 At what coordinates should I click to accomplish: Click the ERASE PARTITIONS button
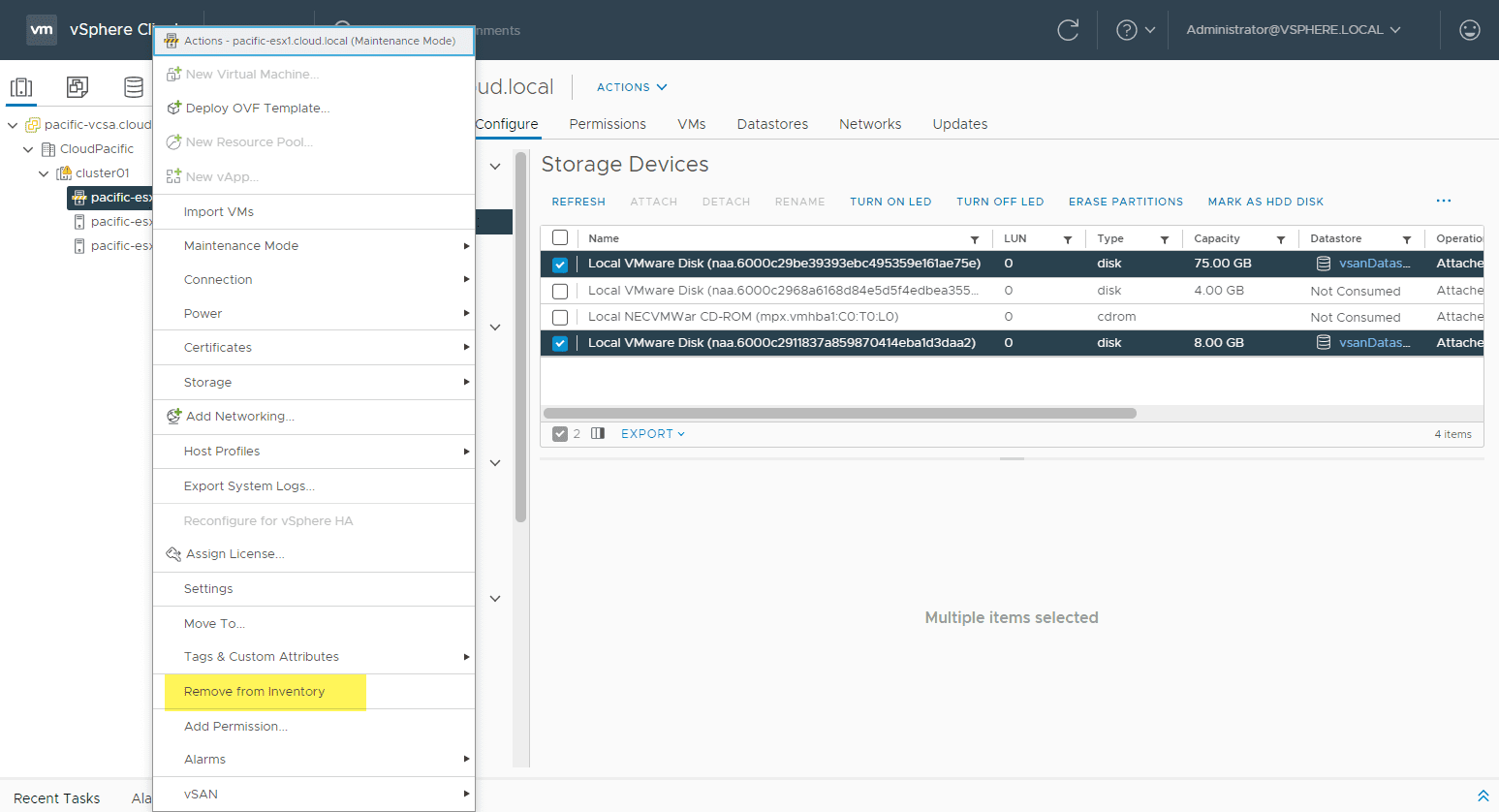point(1125,202)
